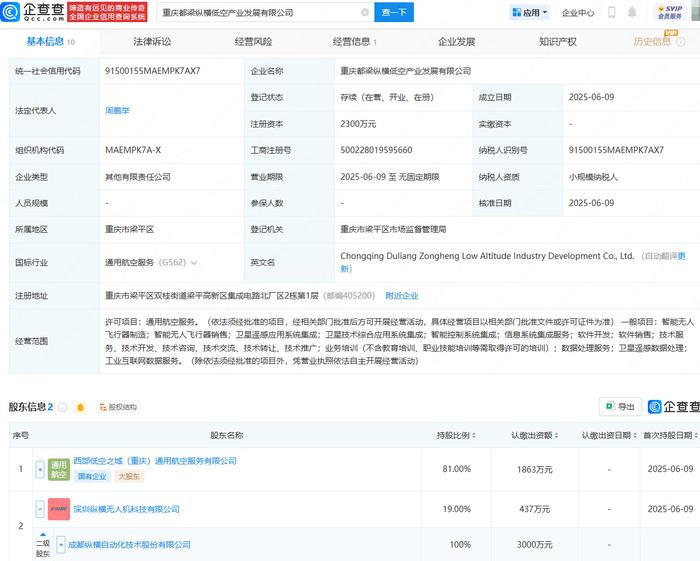This screenshot has height=561, width=700.
Task: Open 西部低空之城（重庆）通用航空服务有限公司 link
Action: 155,461
